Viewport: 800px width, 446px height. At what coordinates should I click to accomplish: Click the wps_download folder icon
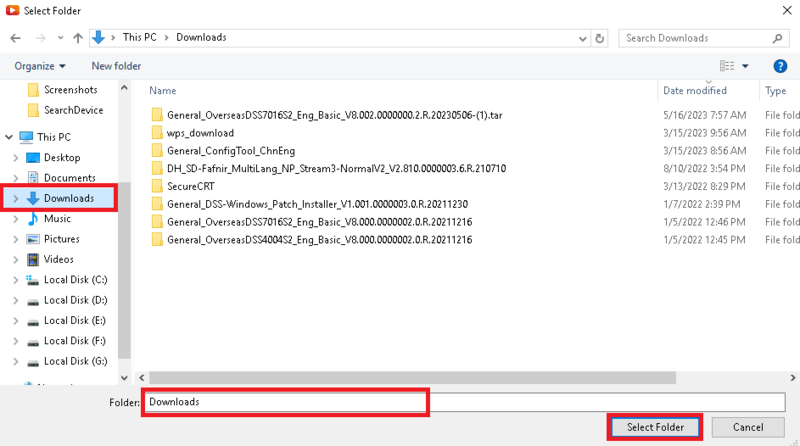(157, 133)
